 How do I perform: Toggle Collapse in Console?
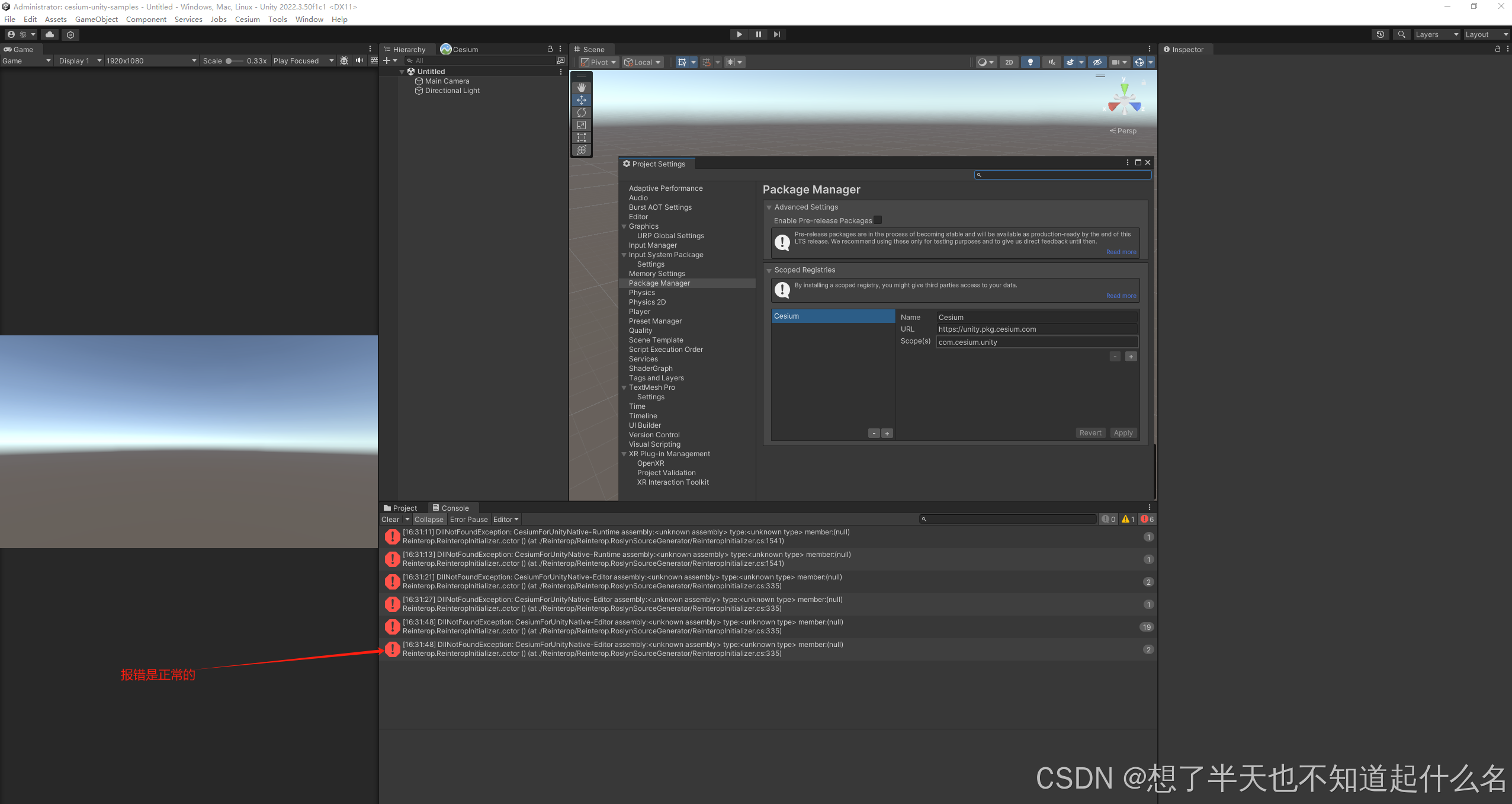coord(429,520)
